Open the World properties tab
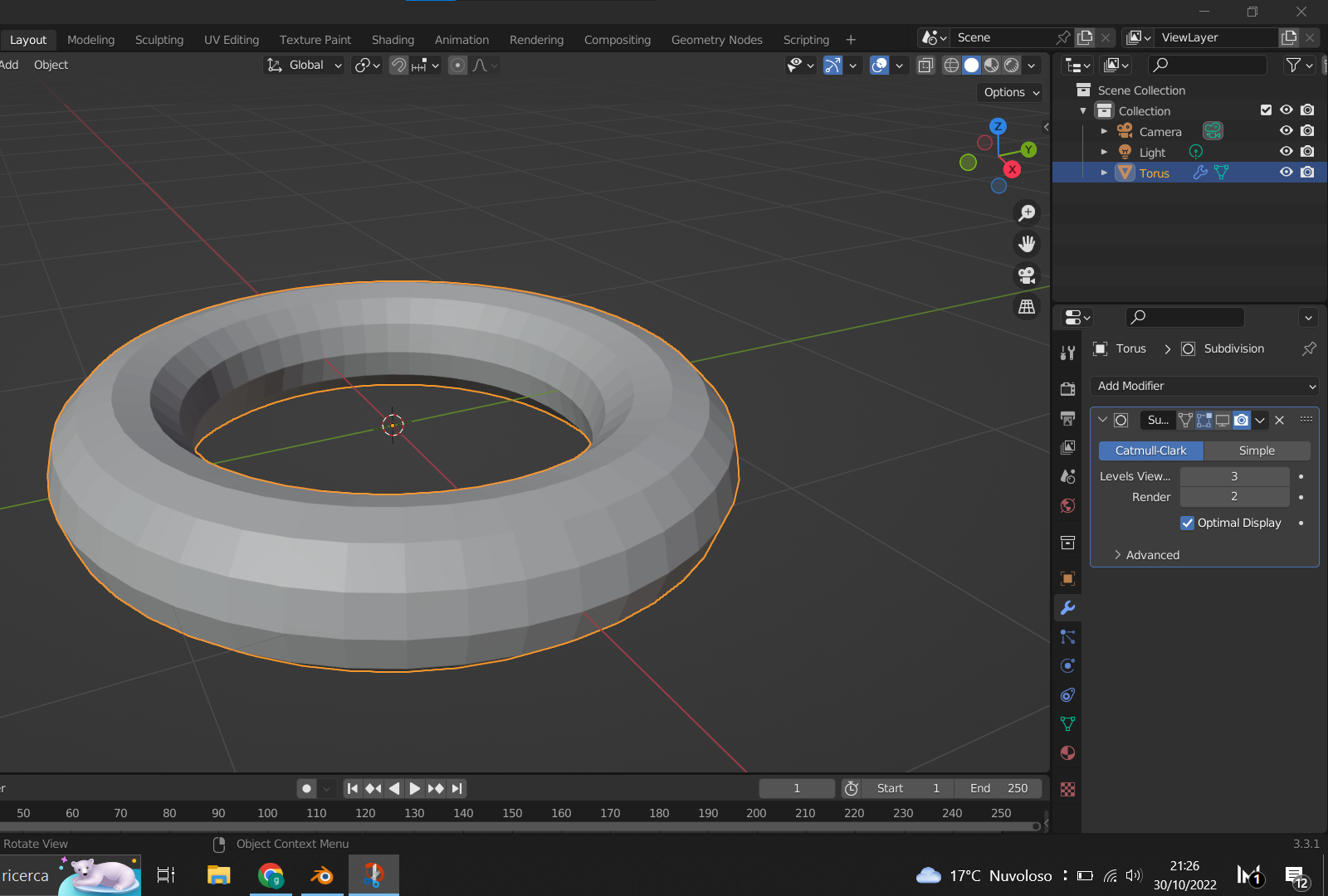 coord(1067,506)
